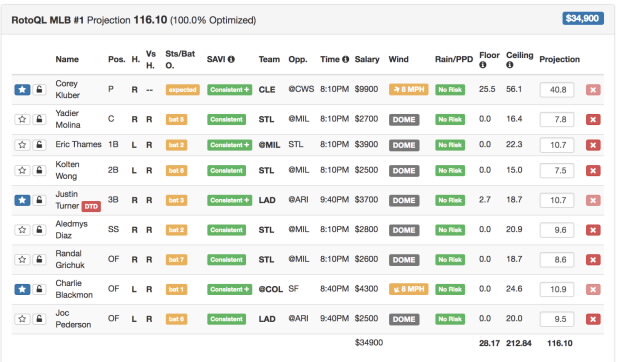The width and height of the screenshot is (622, 362).
Task: Remove Eric Thames with red X
Action: point(593,145)
